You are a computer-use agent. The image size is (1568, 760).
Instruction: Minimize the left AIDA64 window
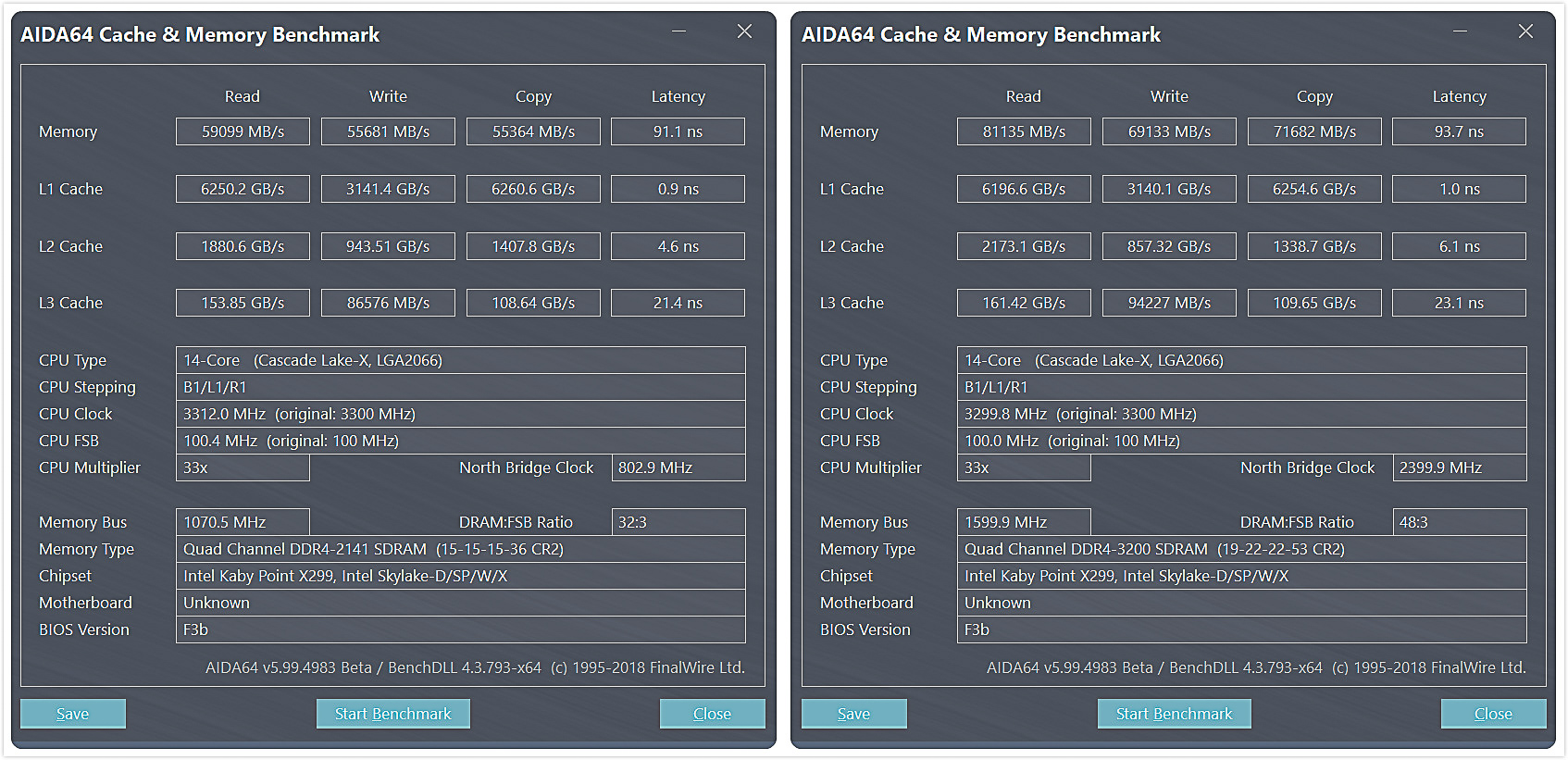[x=678, y=31]
